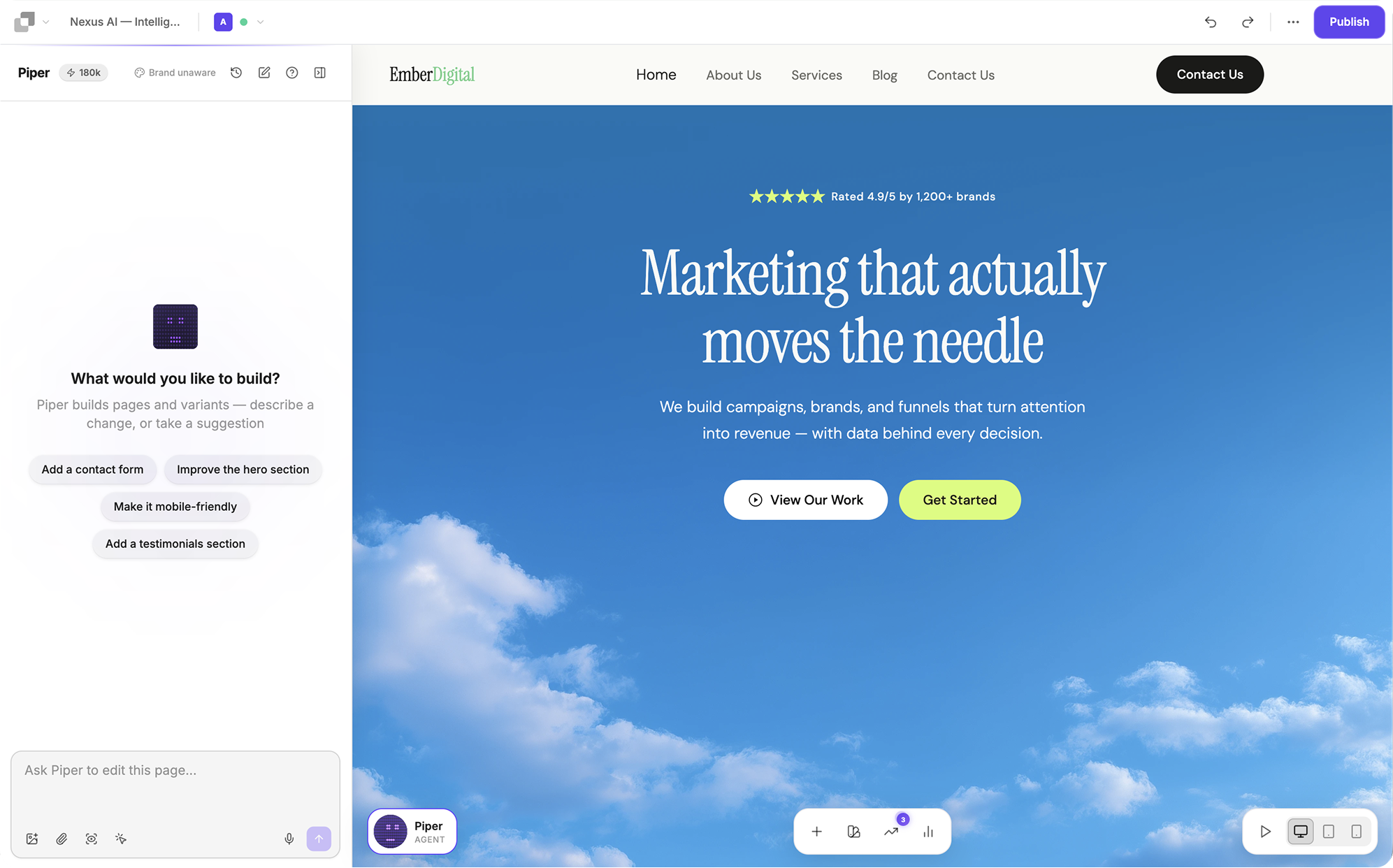This screenshot has width=1393, height=868.
Task: Select the hero subheading paragraph
Action: (872, 420)
